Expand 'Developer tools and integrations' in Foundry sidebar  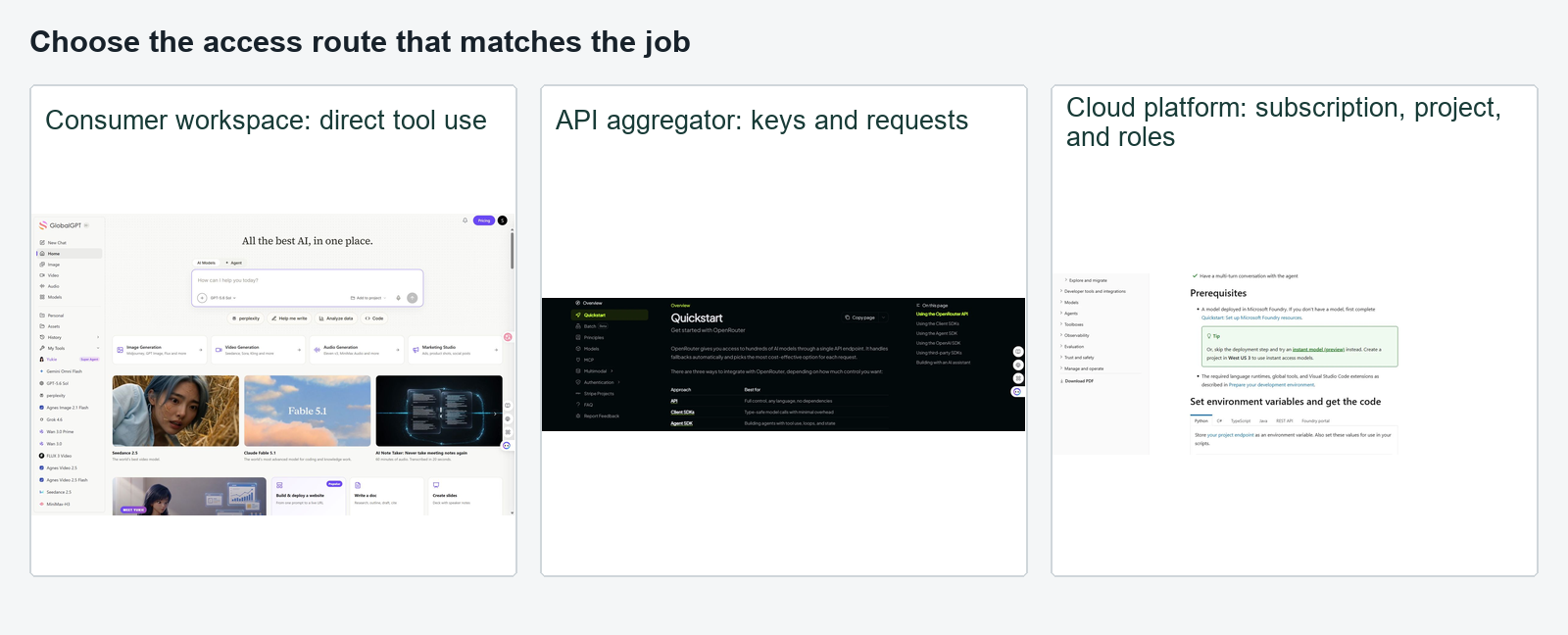tap(1093, 291)
